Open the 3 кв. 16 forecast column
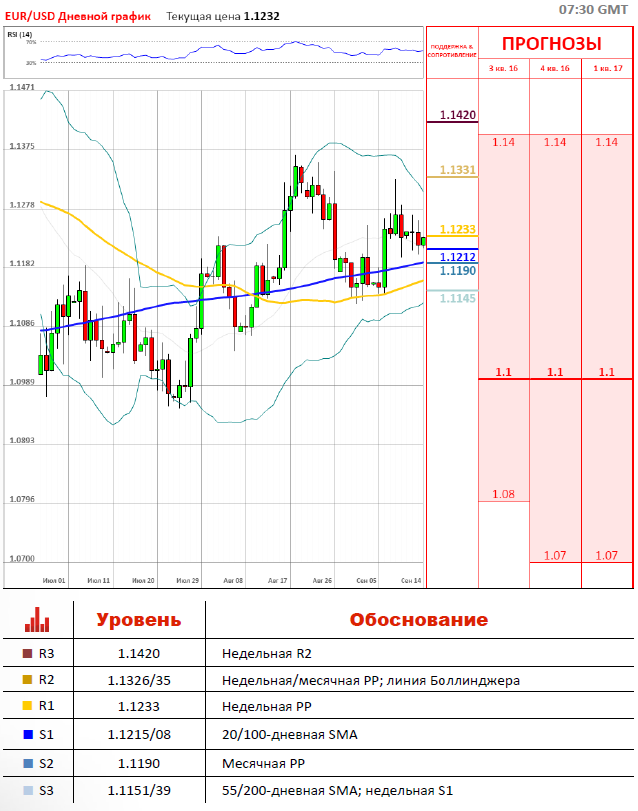638x811 pixels. (x=504, y=68)
